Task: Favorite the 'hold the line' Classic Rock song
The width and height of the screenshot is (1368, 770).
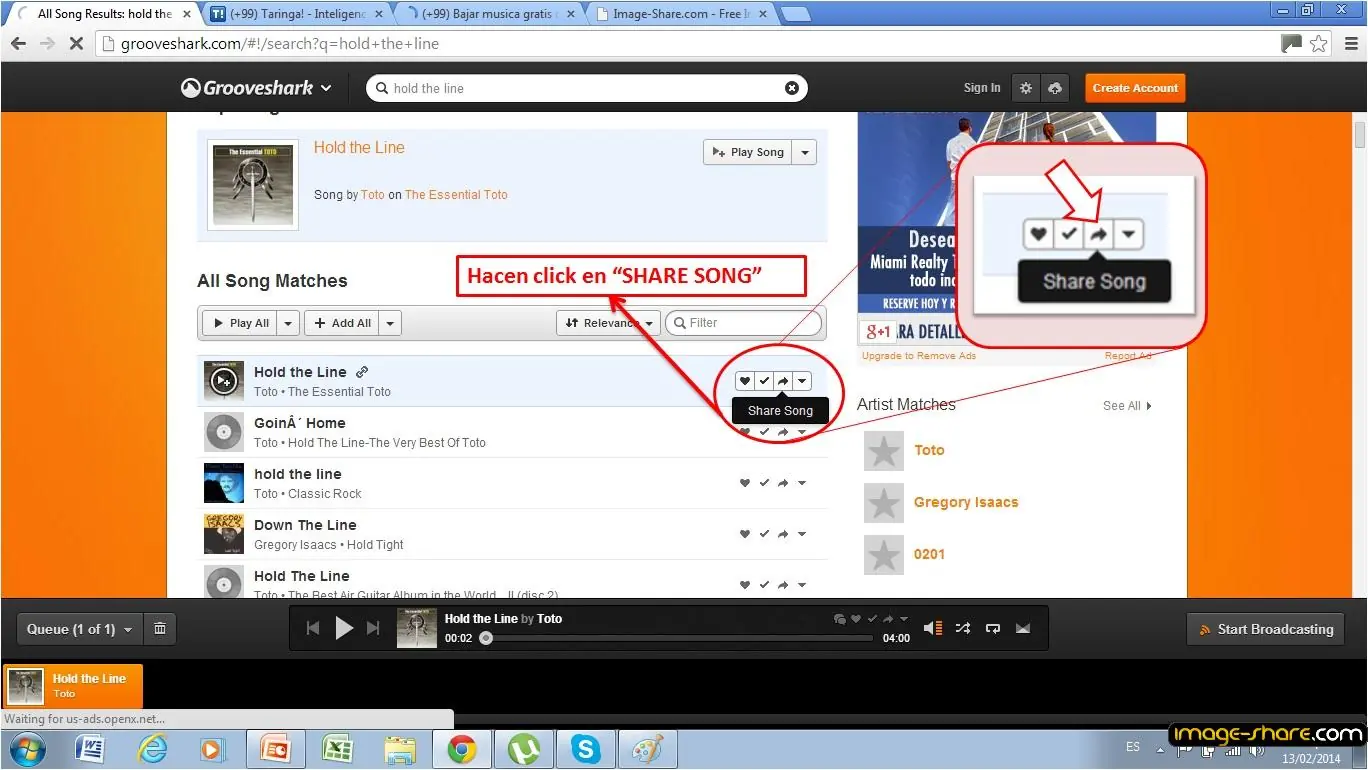Action: [745, 483]
